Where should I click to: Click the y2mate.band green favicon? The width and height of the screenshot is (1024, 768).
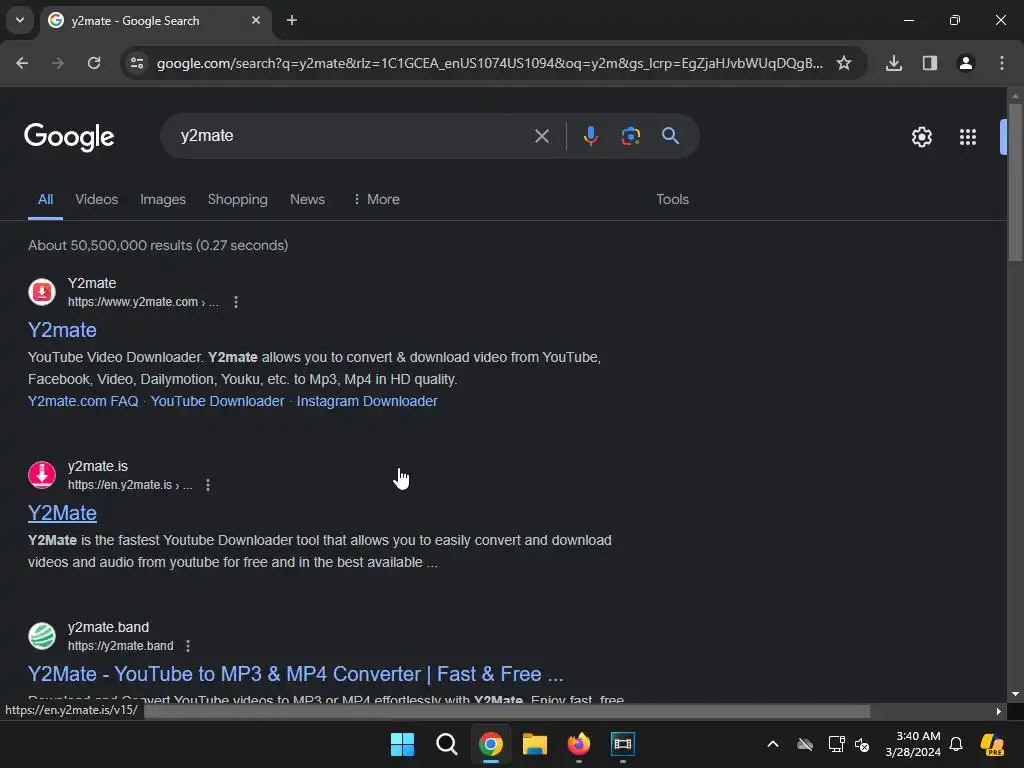[42, 636]
